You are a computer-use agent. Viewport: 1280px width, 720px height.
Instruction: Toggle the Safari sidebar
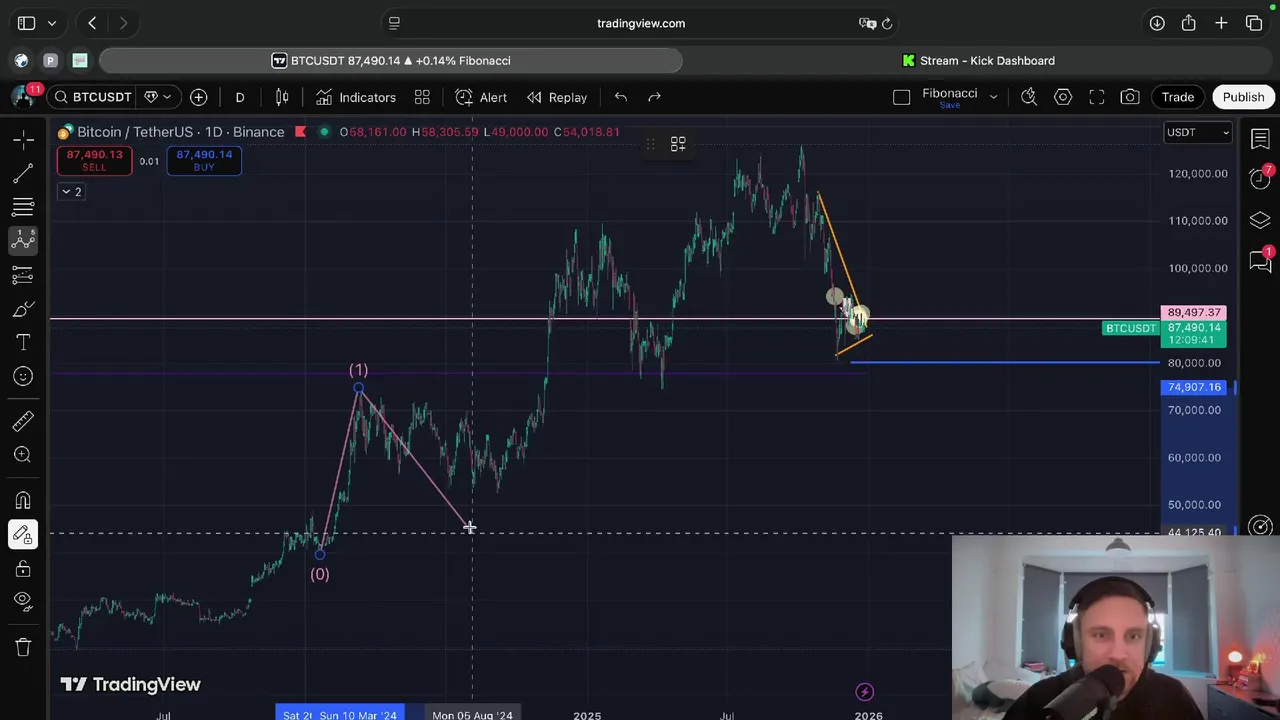(x=26, y=23)
